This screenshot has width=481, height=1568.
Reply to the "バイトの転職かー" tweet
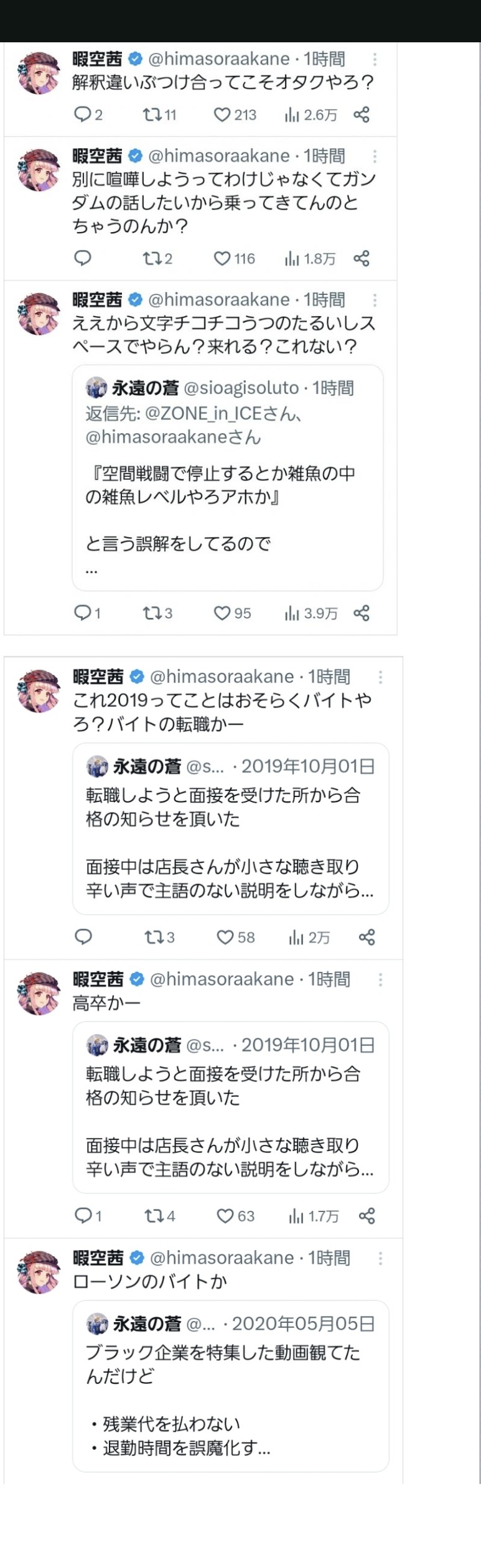click(x=83, y=937)
